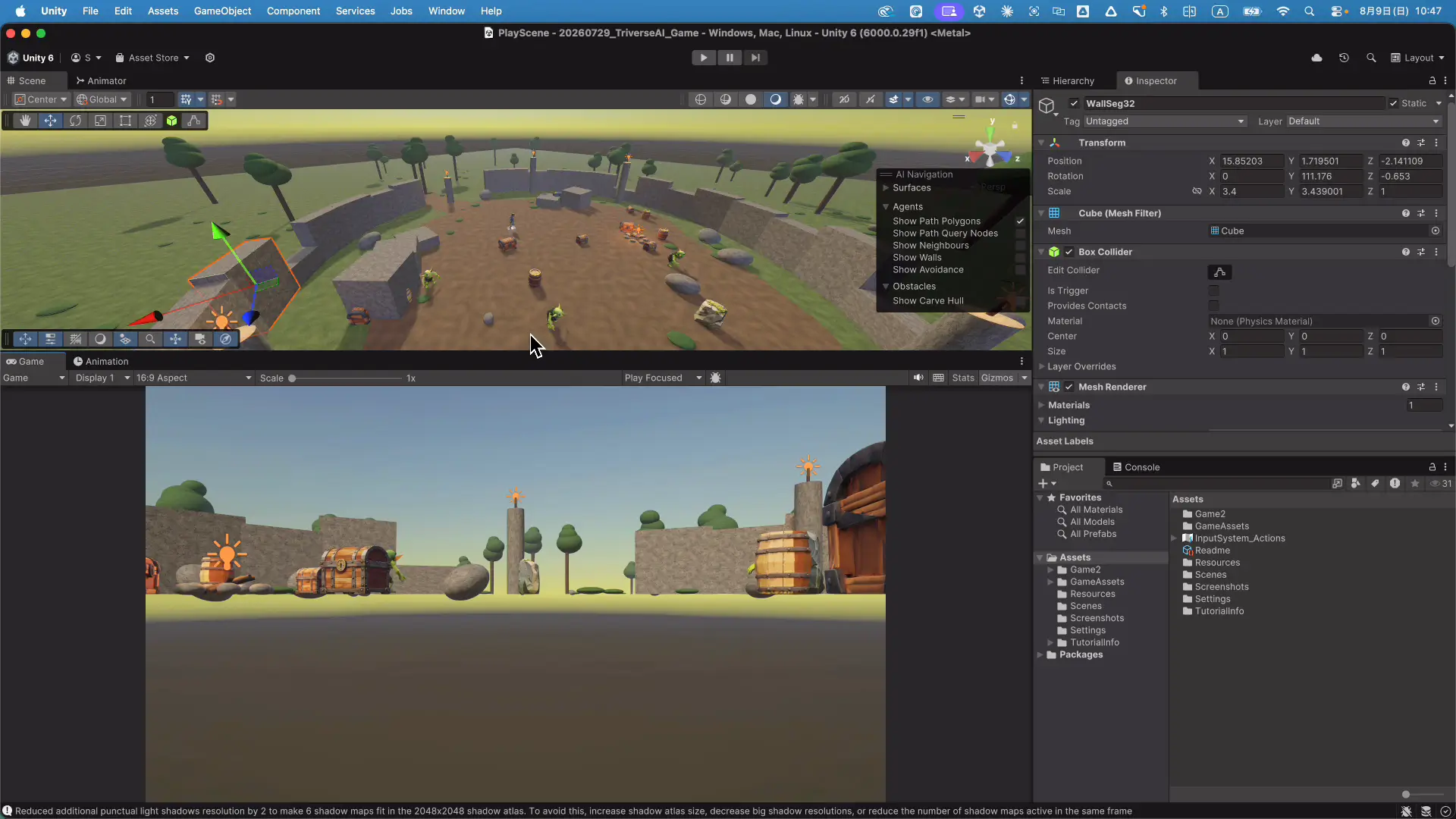Image resolution: width=1456 pixels, height=819 pixels.
Task: Open the Unity Cloud icon
Action: click(1317, 58)
